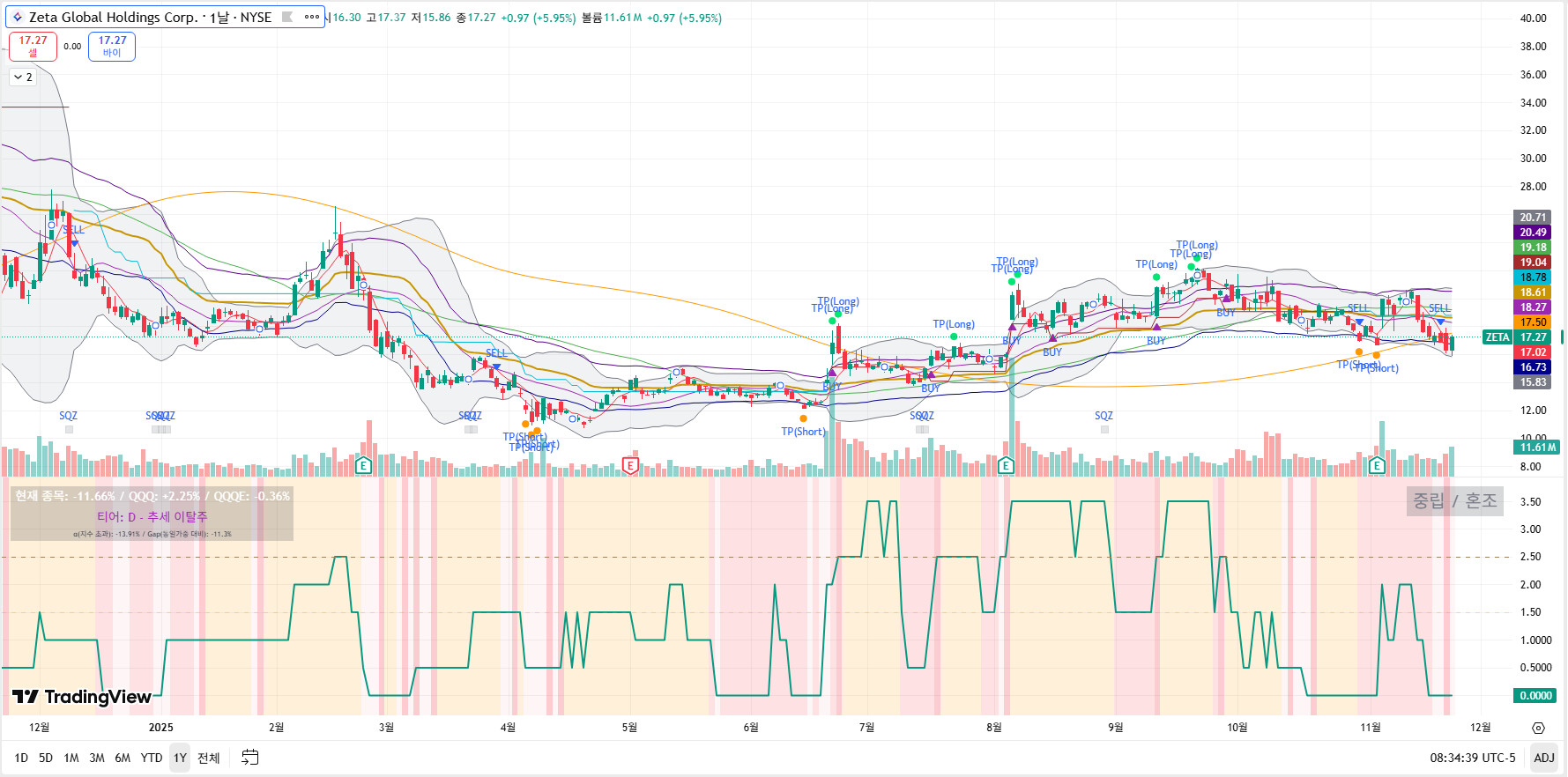This screenshot has height=777, width=1568.
Task: Click the TP(Long) label in mid-July
Action: [954, 324]
